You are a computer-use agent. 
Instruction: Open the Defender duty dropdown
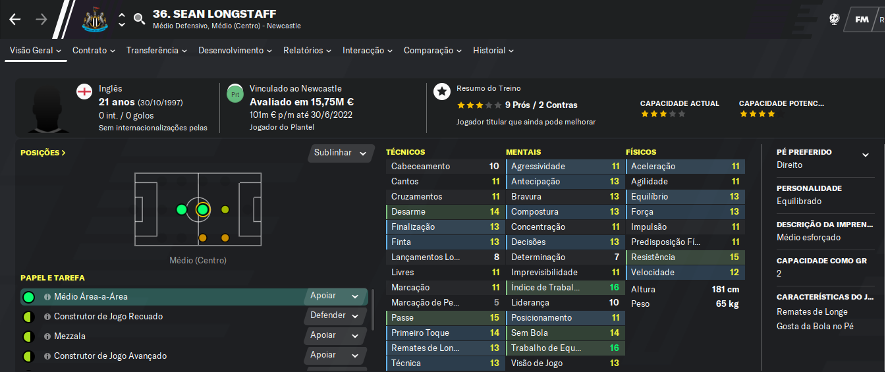334,316
